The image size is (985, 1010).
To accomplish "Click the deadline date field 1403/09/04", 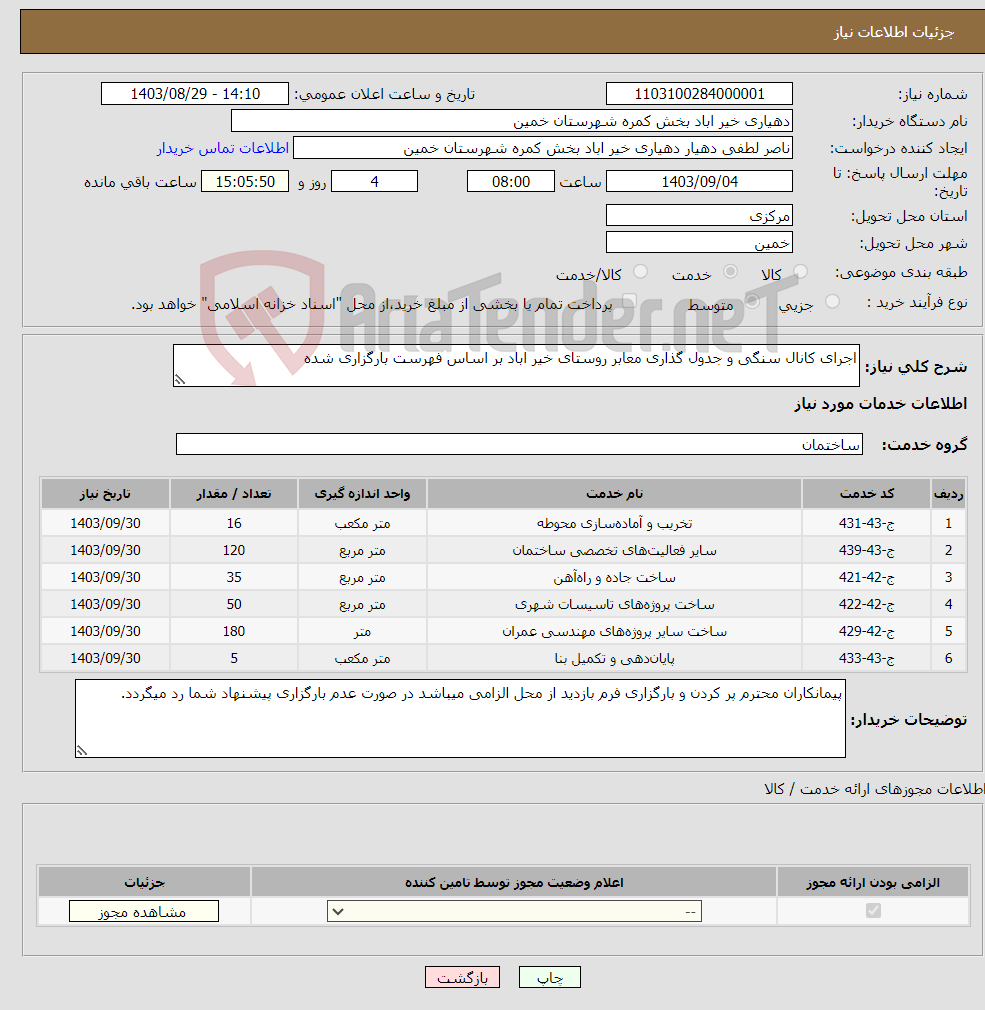I will [699, 181].
